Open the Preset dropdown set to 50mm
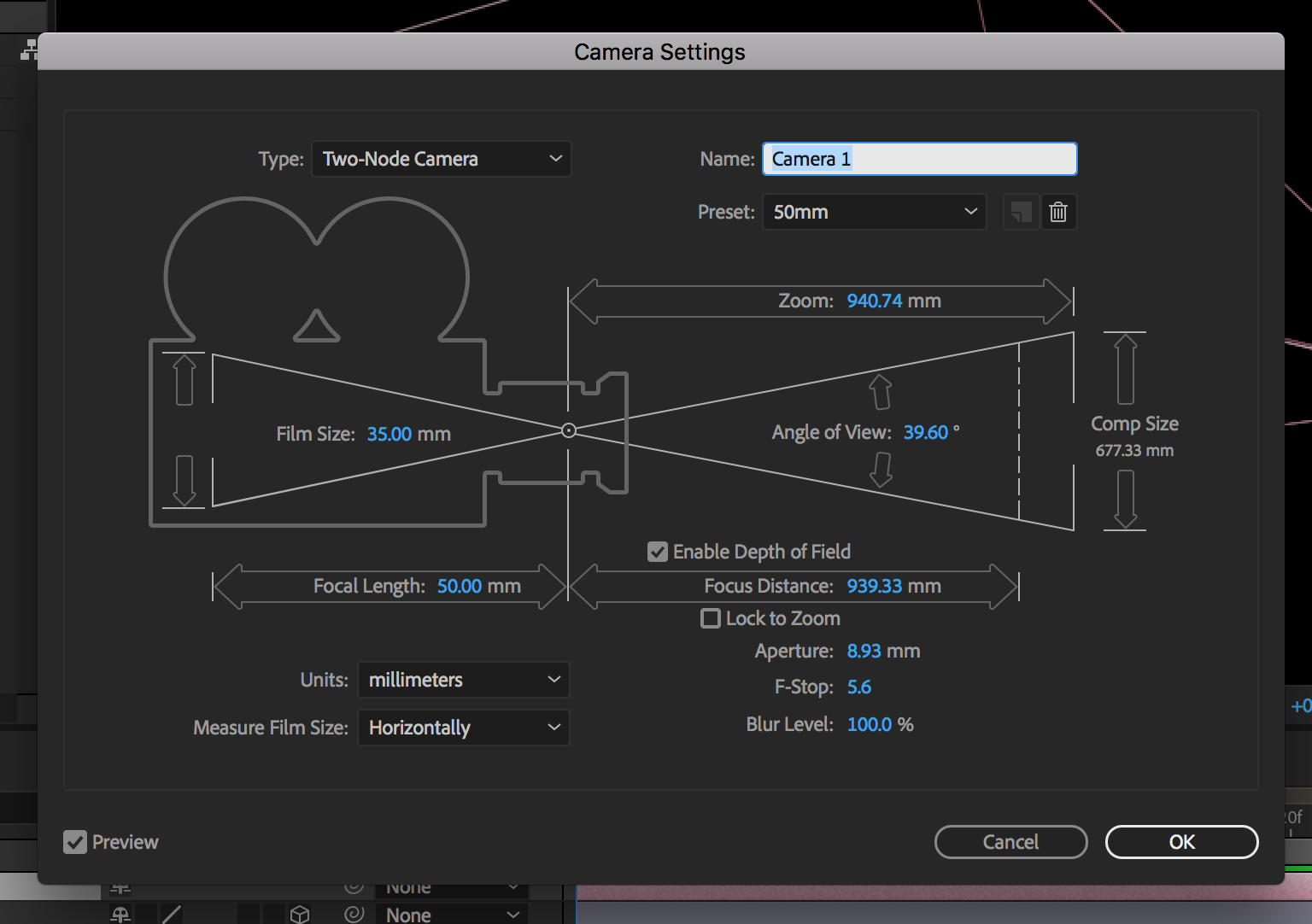Viewport: 1312px width, 924px height. [x=875, y=212]
